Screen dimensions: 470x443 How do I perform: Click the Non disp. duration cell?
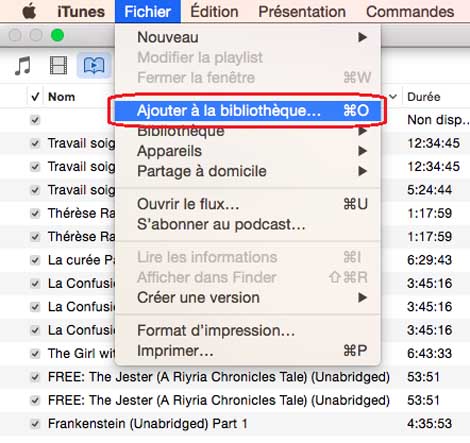click(x=438, y=120)
